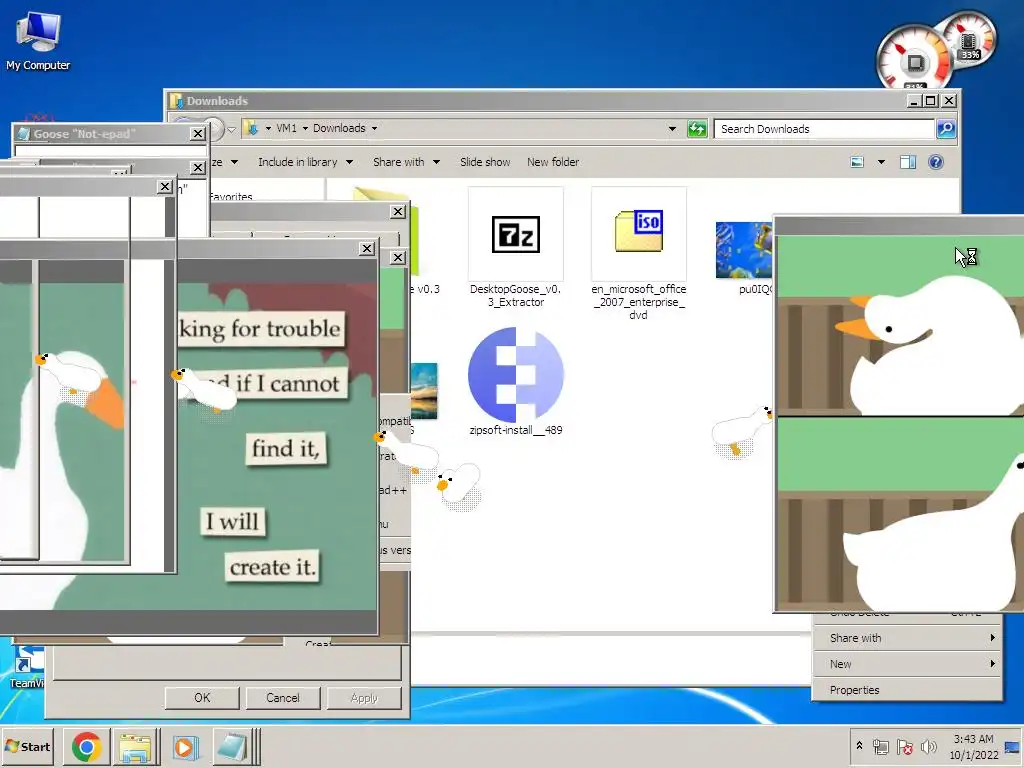Choose New in the context menu
The image size is (1024, 768).
click(907, 664)
